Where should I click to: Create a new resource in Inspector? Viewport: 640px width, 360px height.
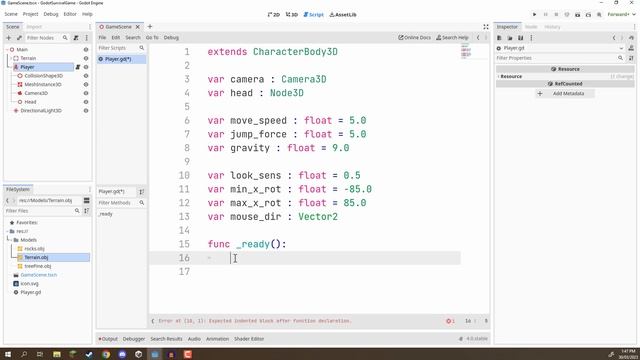point(499,38)
